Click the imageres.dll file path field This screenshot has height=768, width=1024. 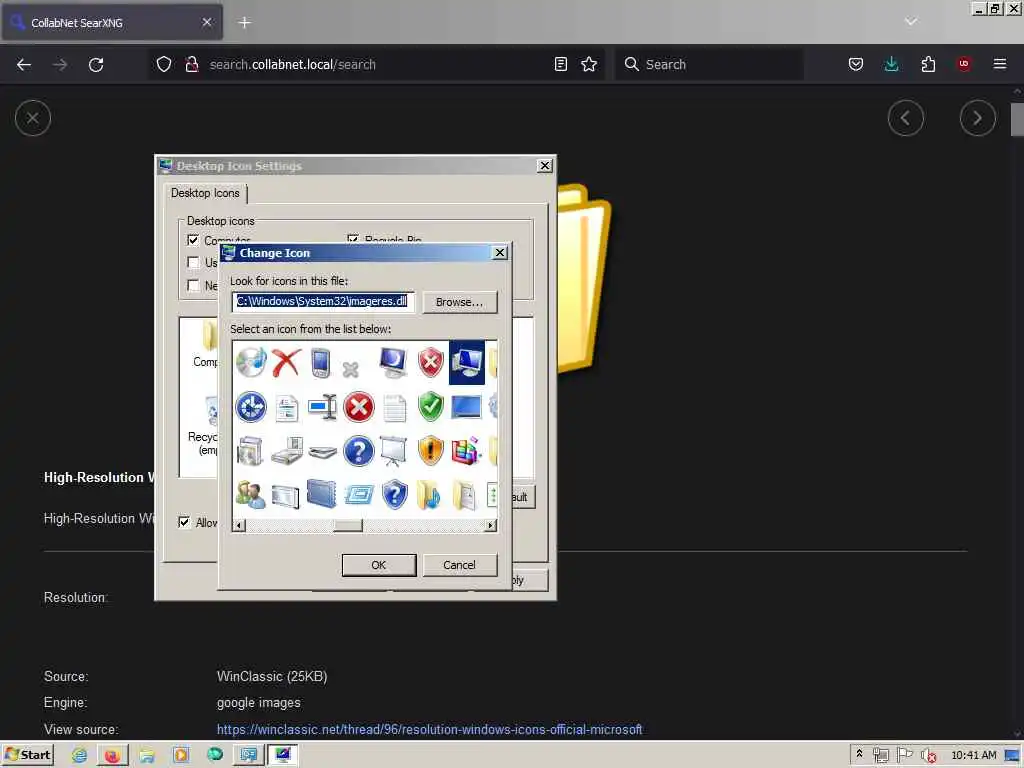coord(323,302)
